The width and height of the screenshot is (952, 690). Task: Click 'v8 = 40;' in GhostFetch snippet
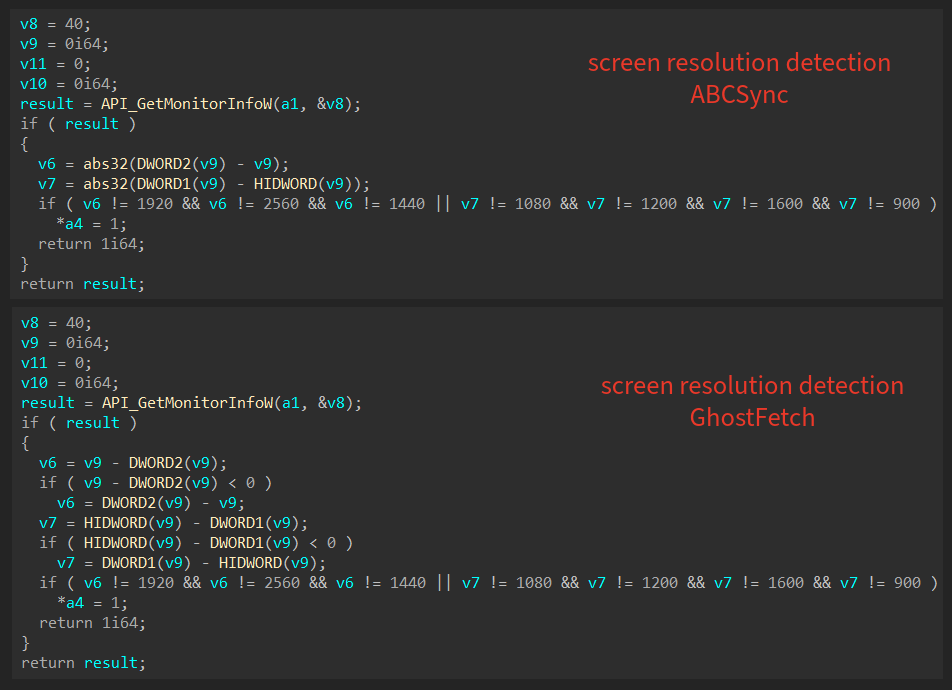(56, 323)
